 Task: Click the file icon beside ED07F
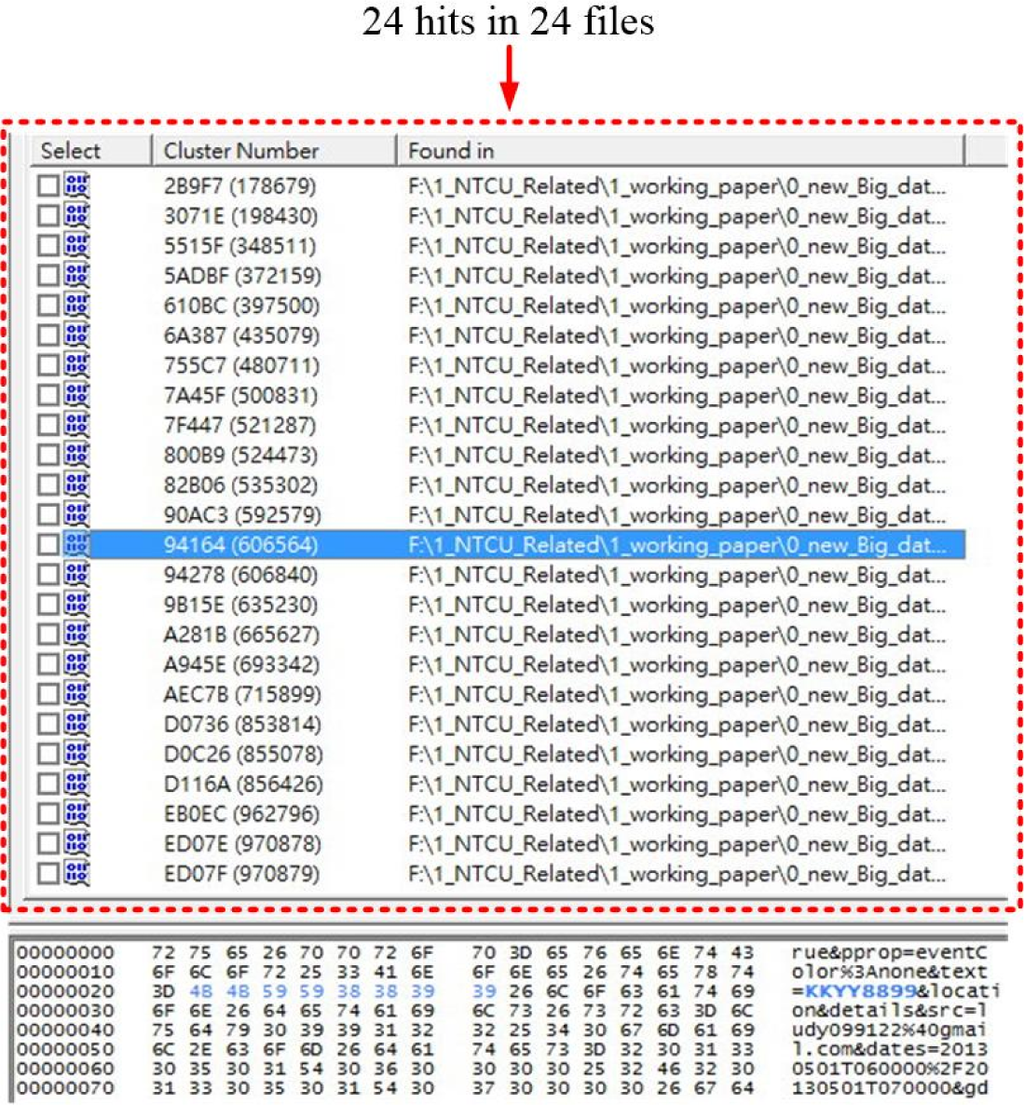pos(77,873)
